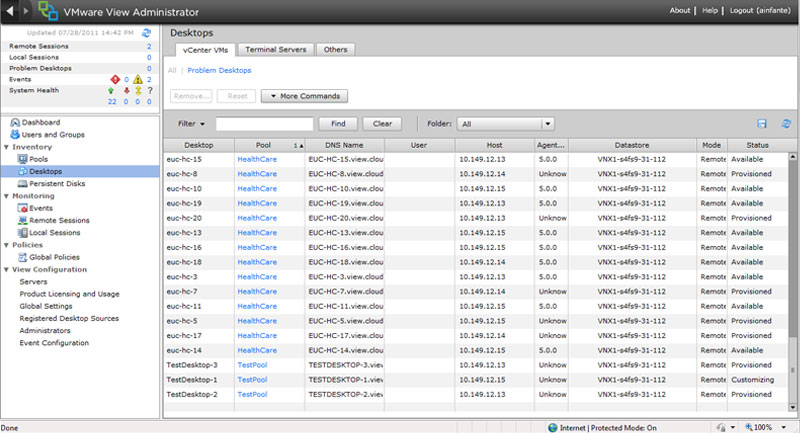
Task: Sort by the Datastore column header
Action: [632, 145]
